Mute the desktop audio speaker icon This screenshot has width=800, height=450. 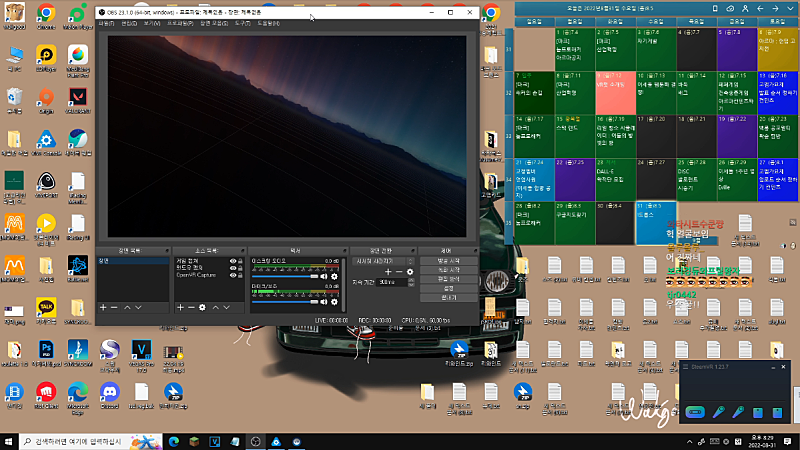click(324, 275)
